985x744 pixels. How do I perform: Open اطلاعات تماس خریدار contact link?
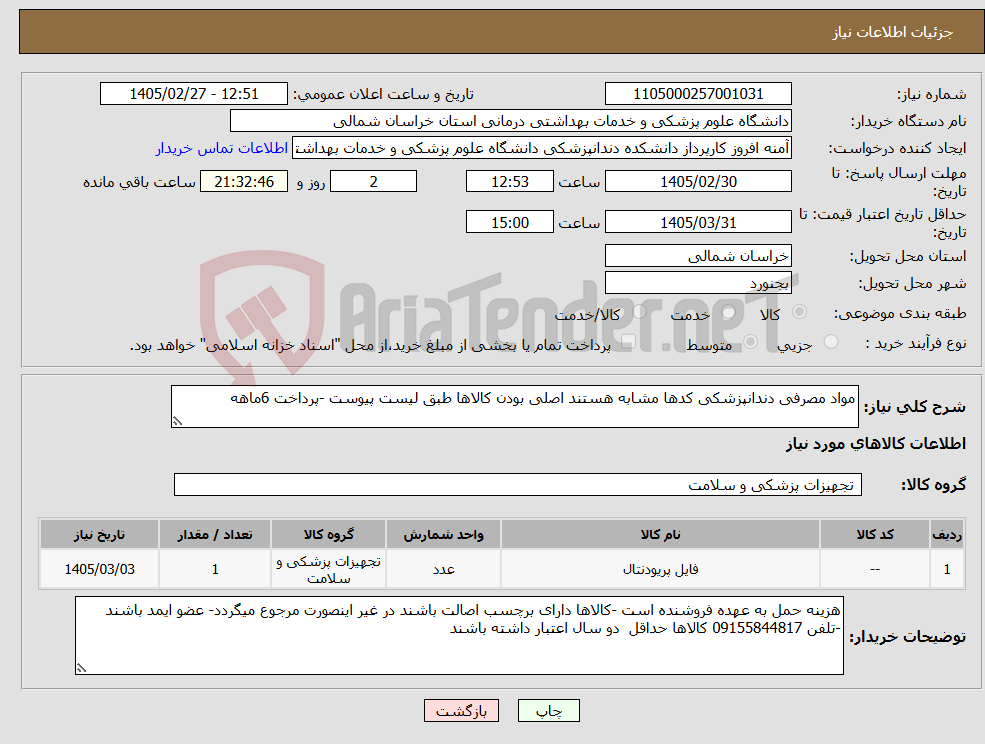coord(222,148)
